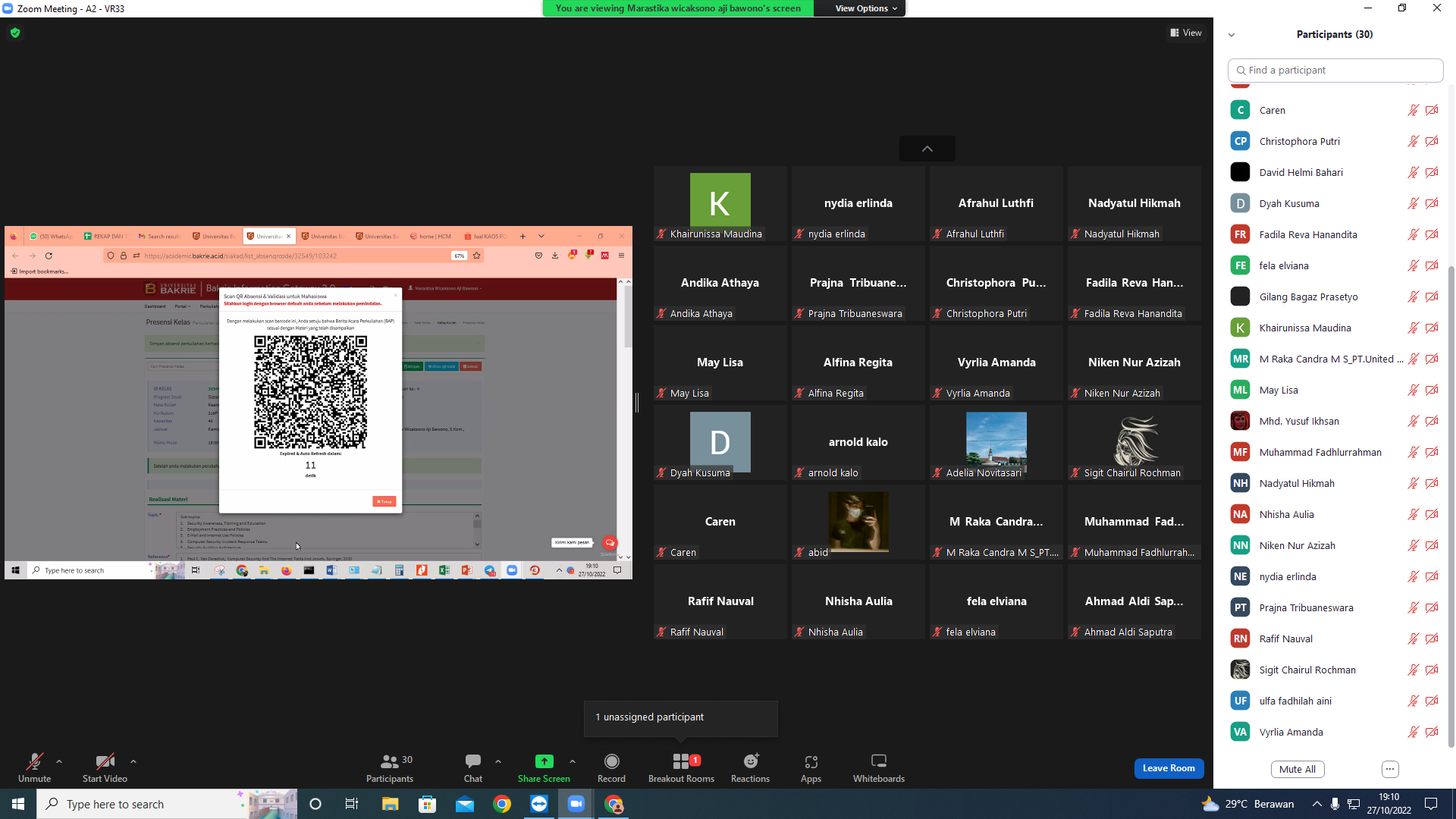Open the weather widget on the taskbar
This screenshot has height=819, width=1456.
pyautogui.click(x=1247, y=804)
